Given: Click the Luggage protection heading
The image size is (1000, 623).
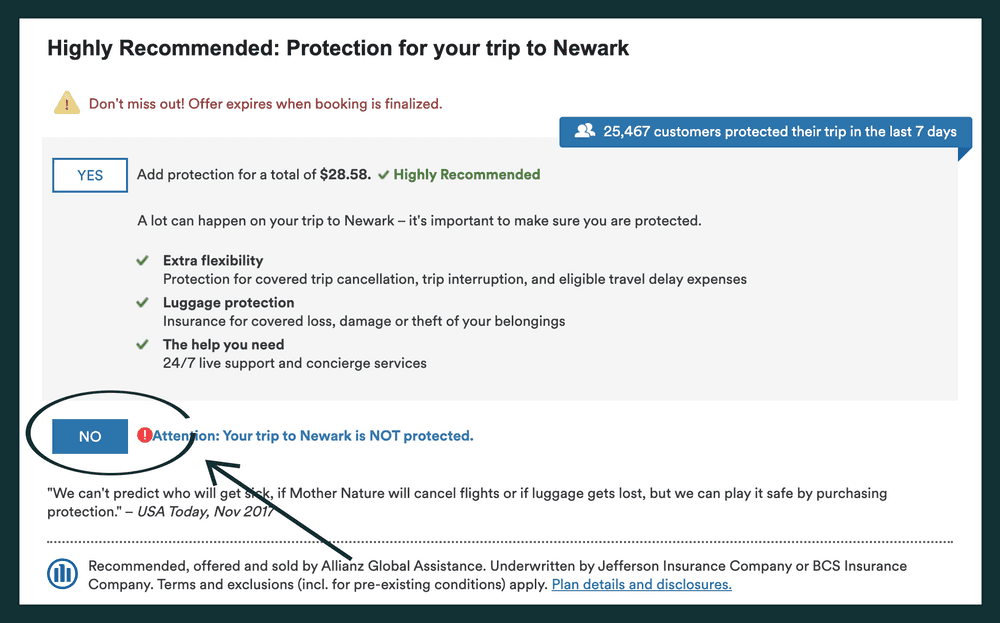Looking at the screenshot, I should pyautogui.click(x=229, y=303).
